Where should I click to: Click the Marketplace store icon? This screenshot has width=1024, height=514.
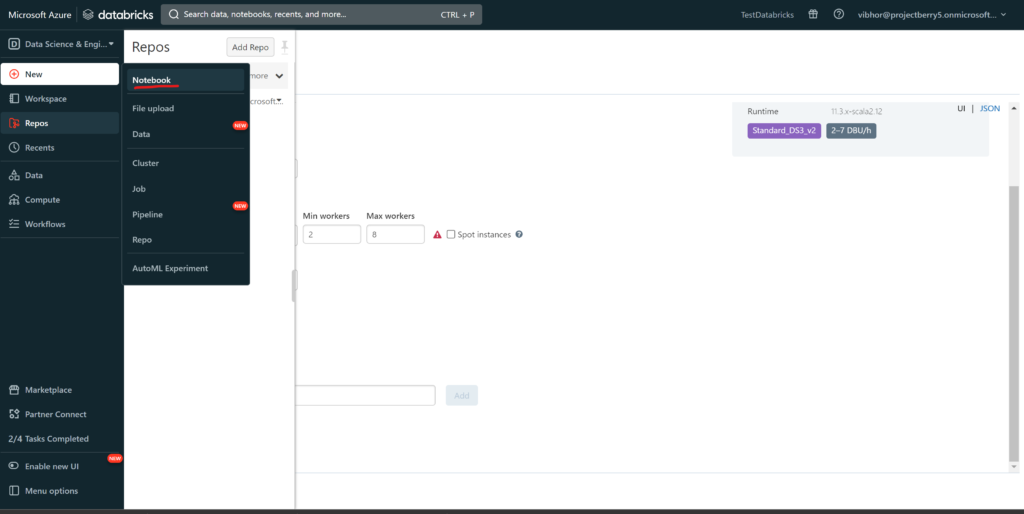(14, 390)
